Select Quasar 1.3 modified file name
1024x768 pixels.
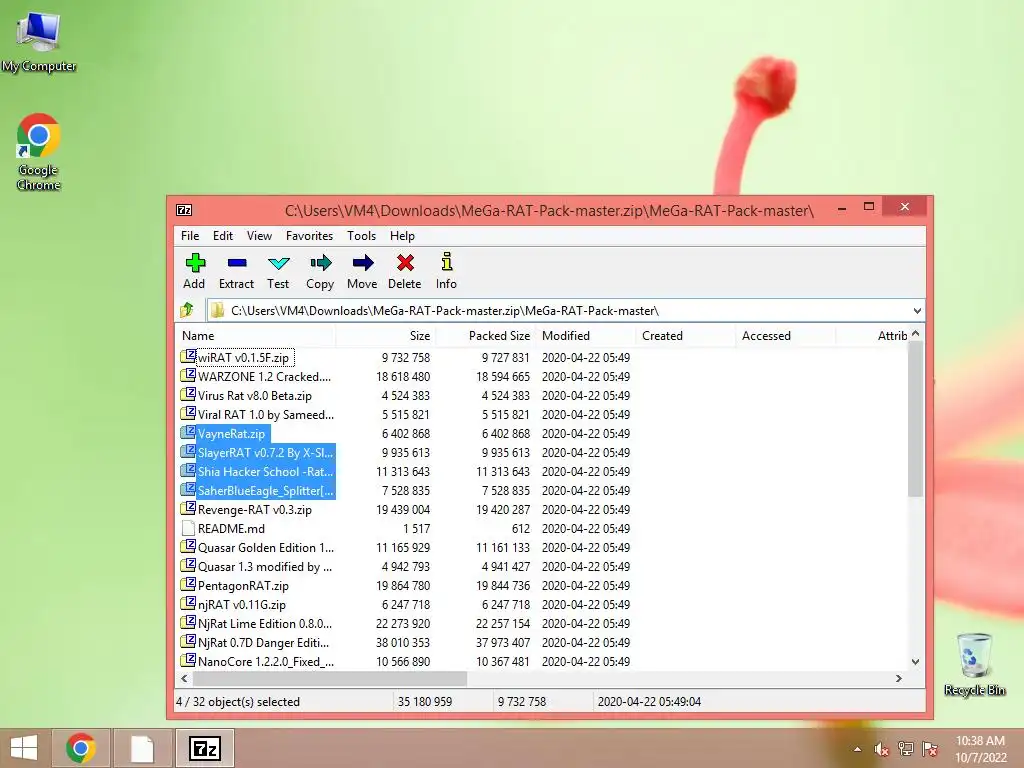tap(265, 566)
